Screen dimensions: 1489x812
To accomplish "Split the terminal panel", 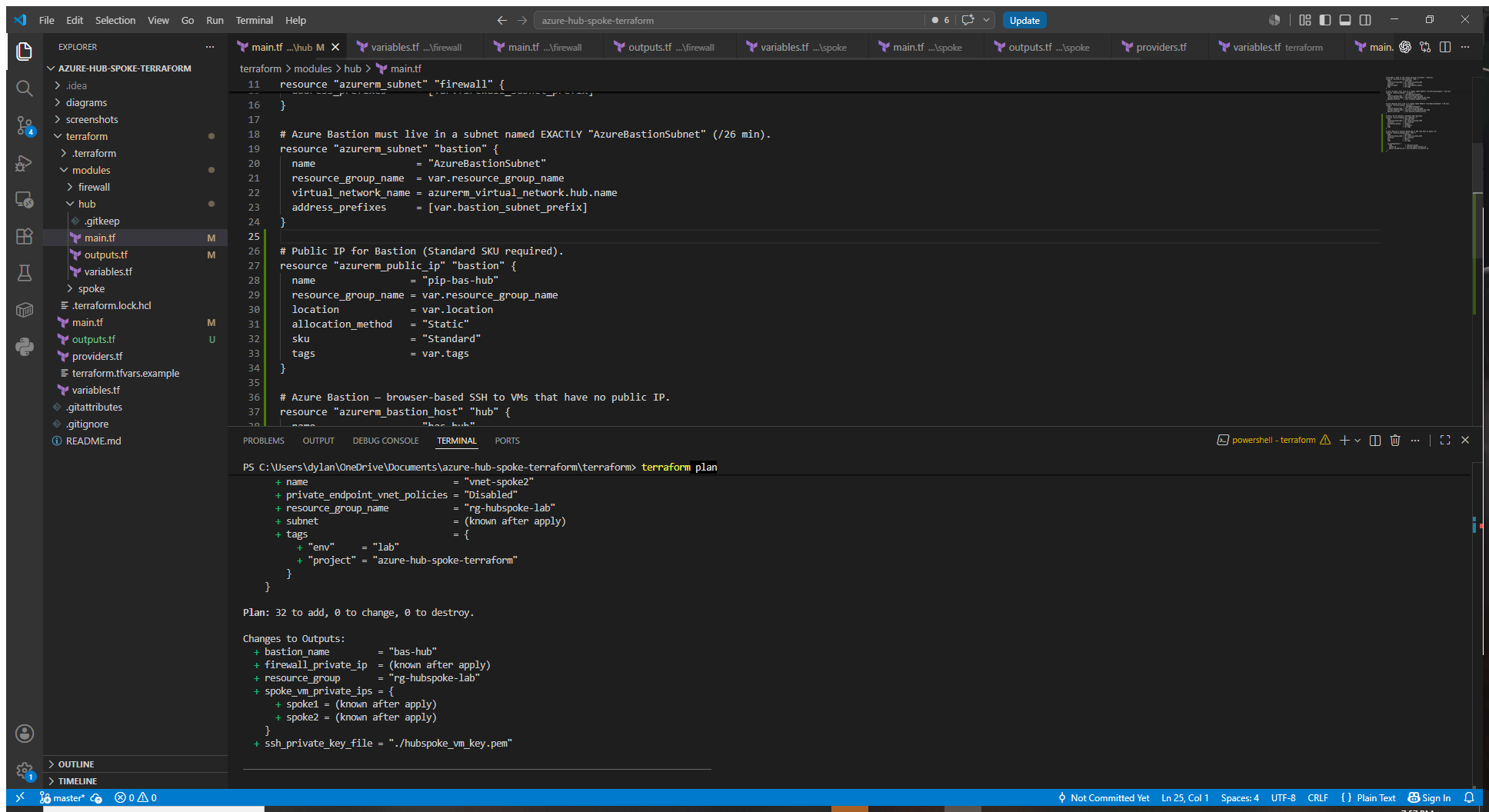I will tap(1375, 441).
